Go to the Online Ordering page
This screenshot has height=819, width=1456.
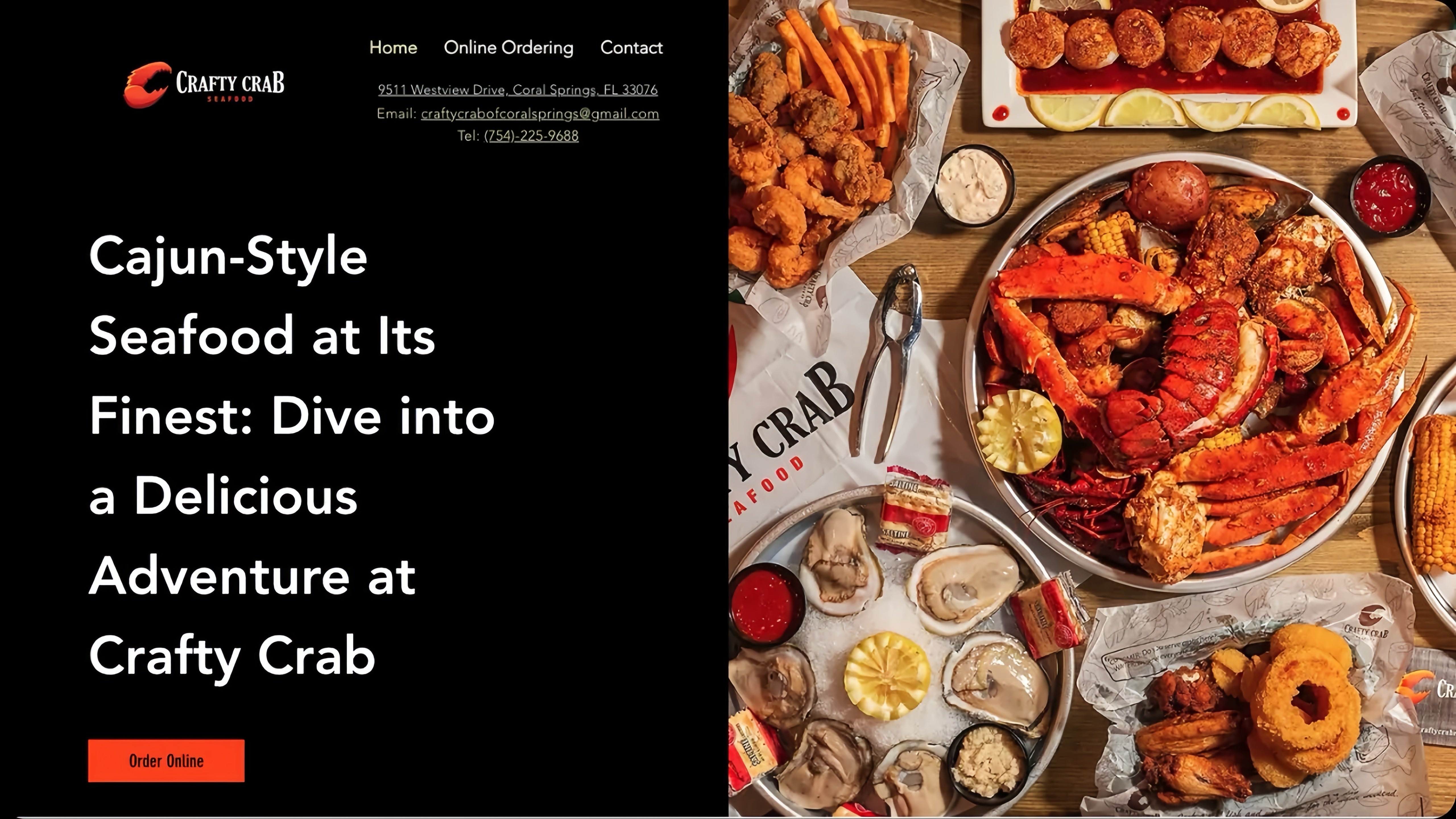[509, 47]
